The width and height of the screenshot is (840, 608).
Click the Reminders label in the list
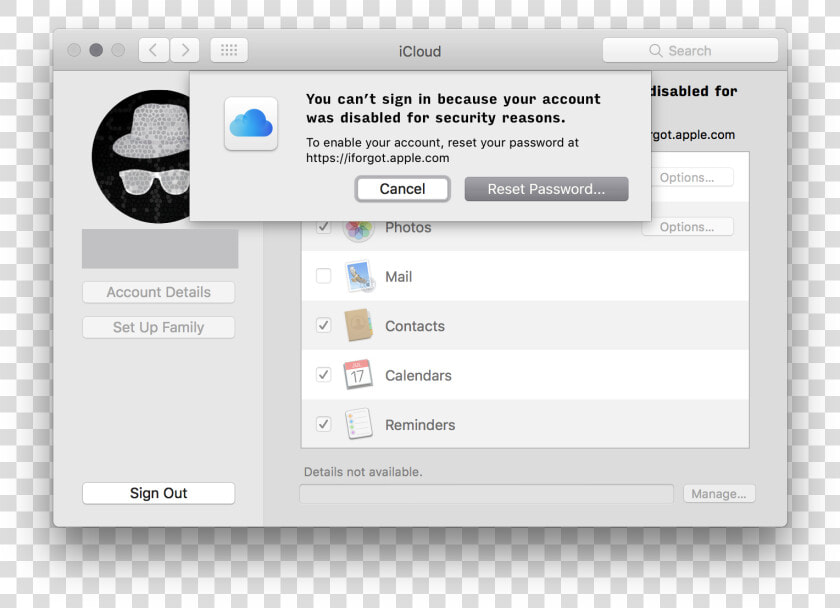coord(421,425)
